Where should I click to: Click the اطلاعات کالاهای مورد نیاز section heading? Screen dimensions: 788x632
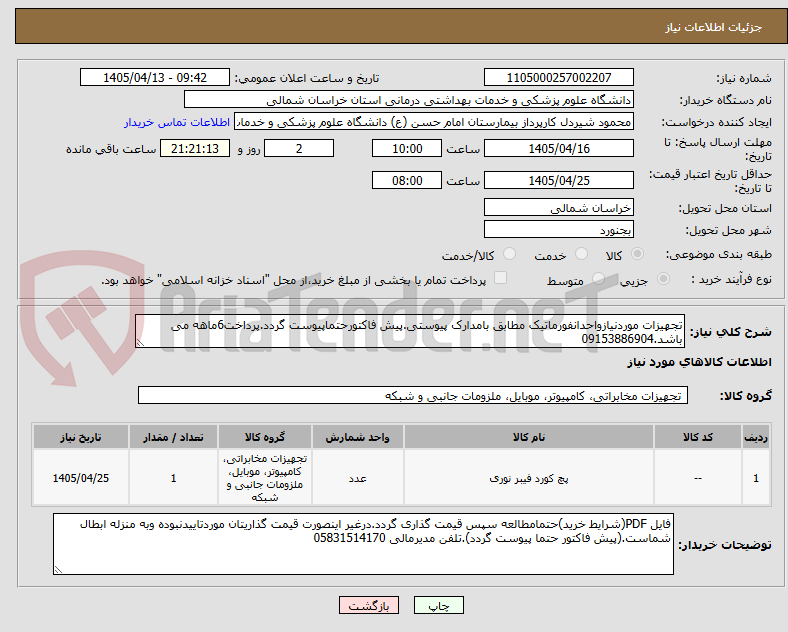(699, 362)
